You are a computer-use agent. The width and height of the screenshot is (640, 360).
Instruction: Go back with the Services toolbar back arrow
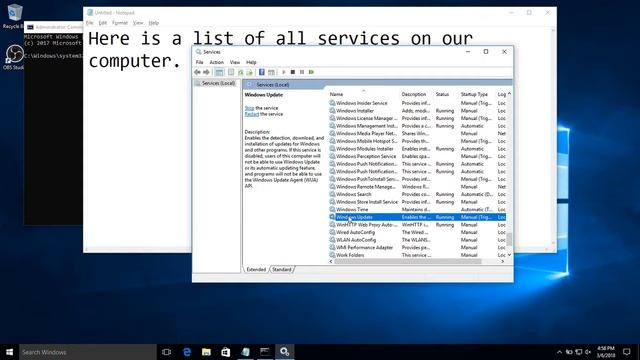198,72
